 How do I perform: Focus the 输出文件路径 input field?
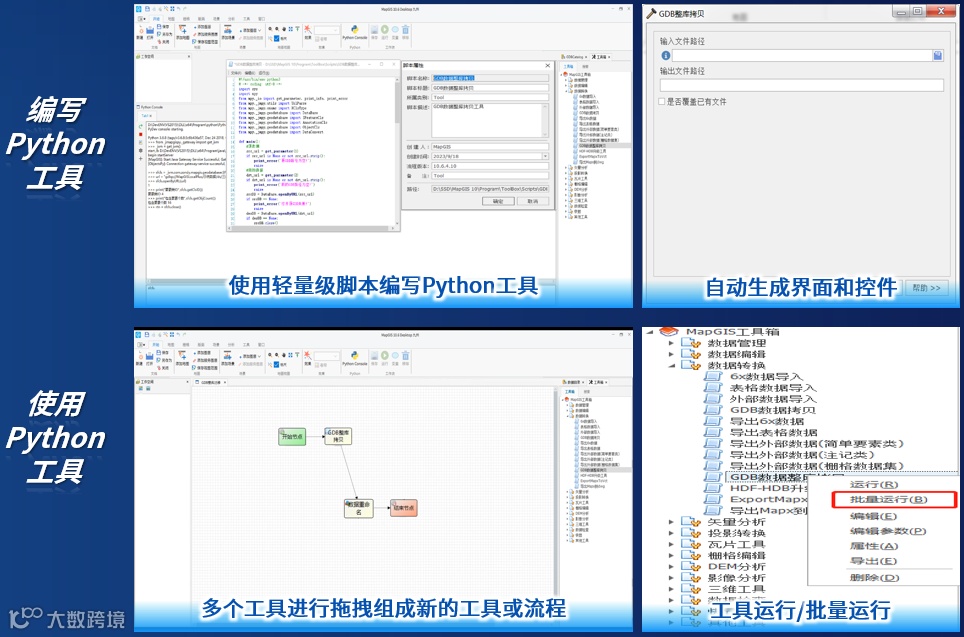(802, 85)
